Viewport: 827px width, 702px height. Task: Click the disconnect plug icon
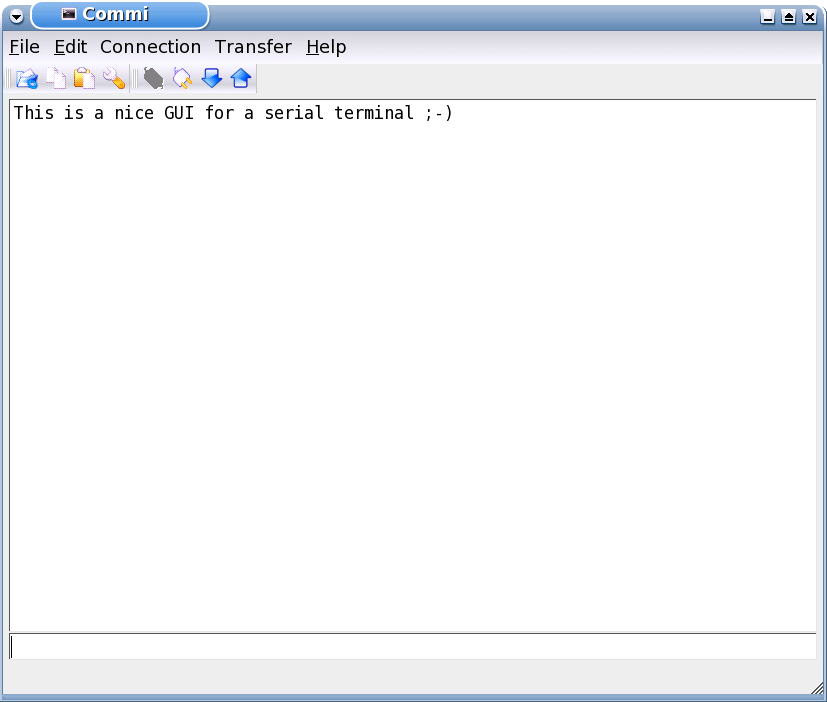click(182, 79)
